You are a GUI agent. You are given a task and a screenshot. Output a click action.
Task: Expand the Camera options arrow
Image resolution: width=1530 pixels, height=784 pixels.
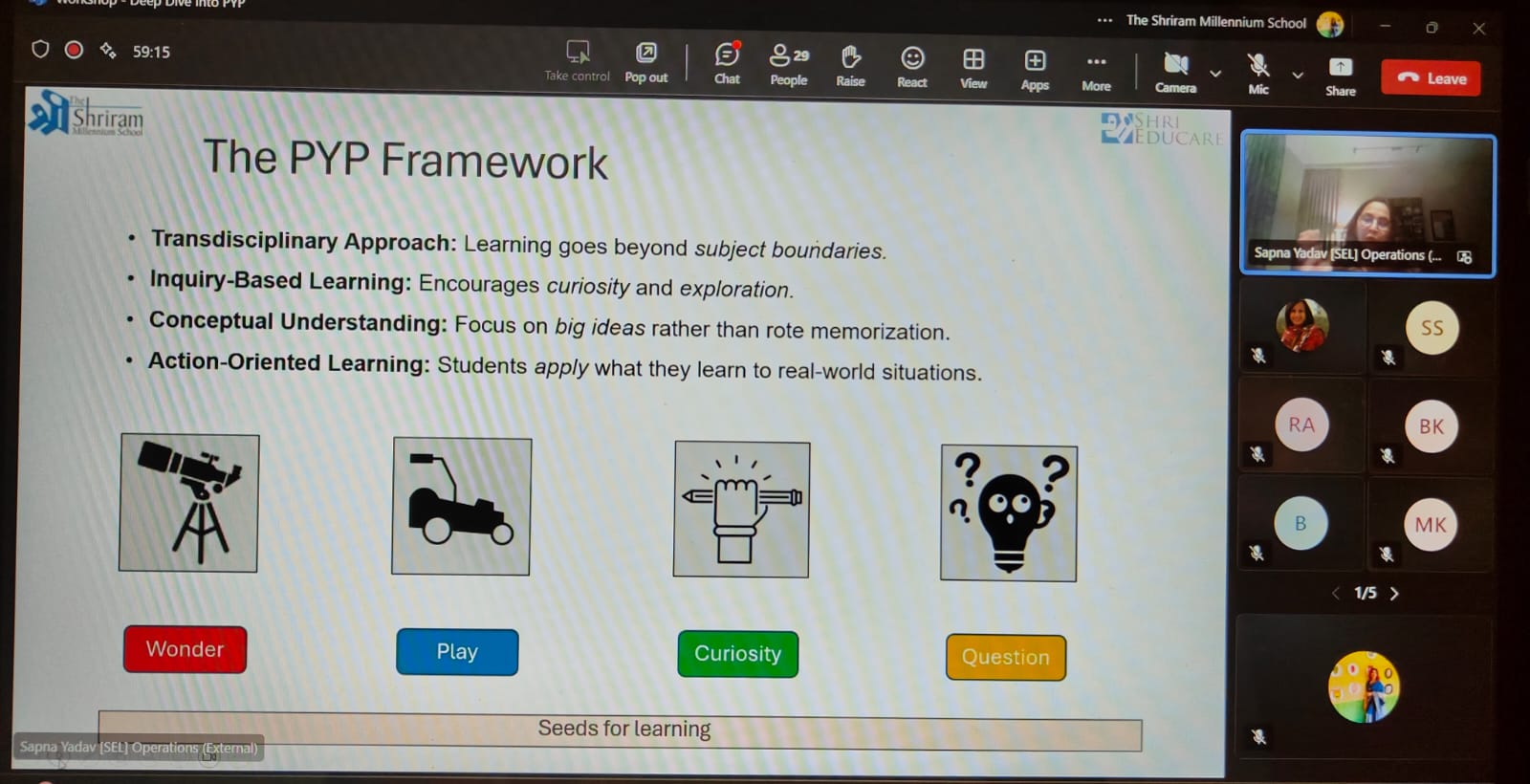click(1215, 74)
